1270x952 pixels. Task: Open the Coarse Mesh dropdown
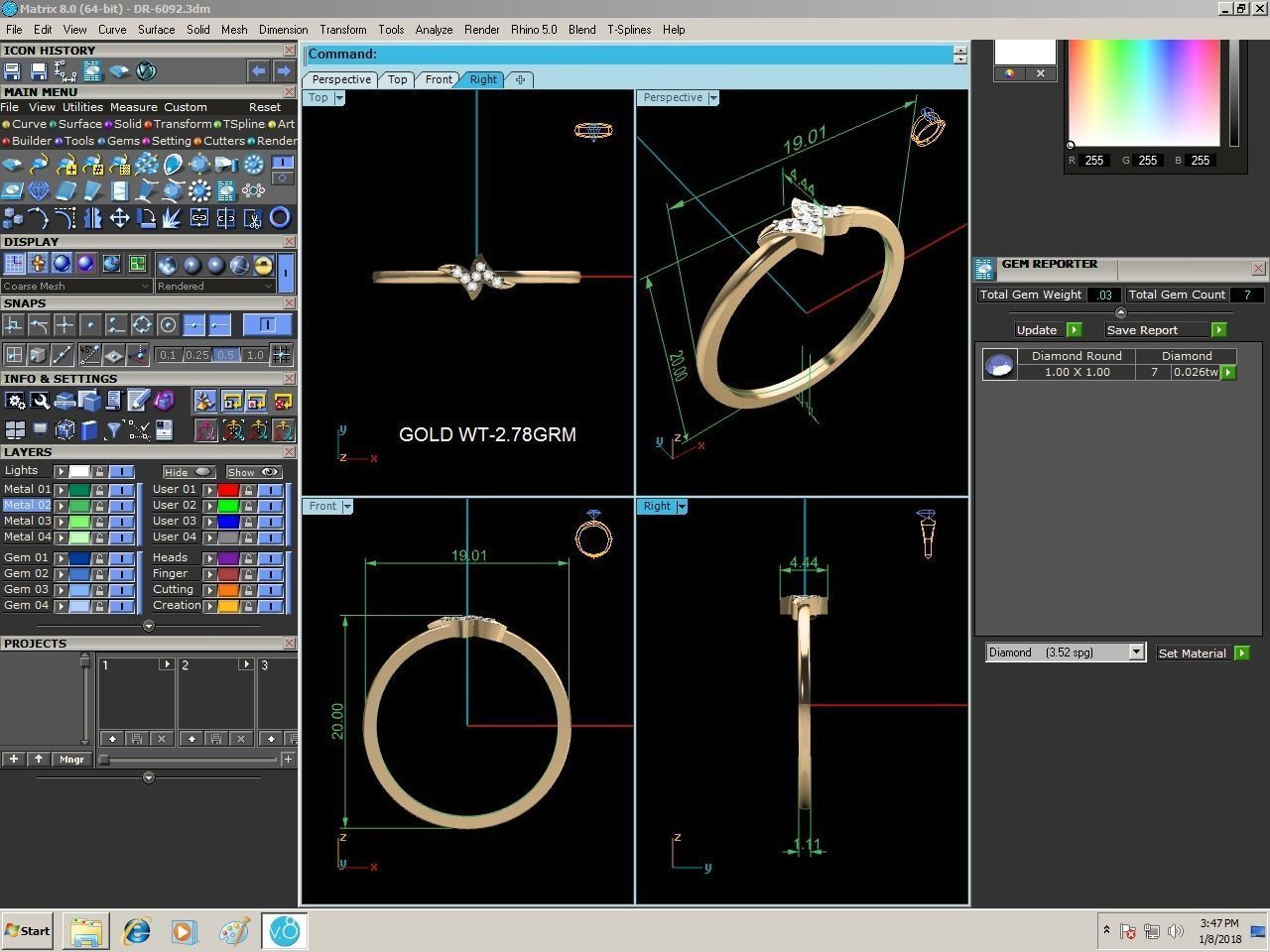[x=76, y=286]
